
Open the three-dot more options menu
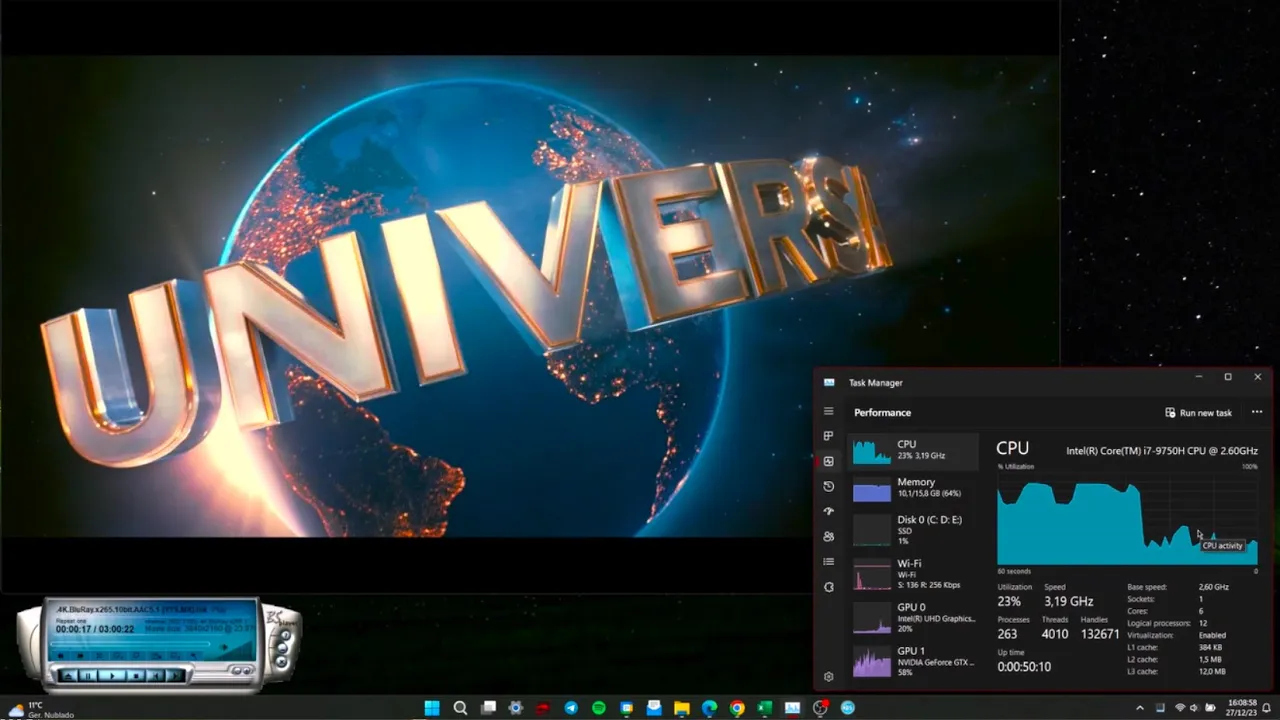[1257, 412]
